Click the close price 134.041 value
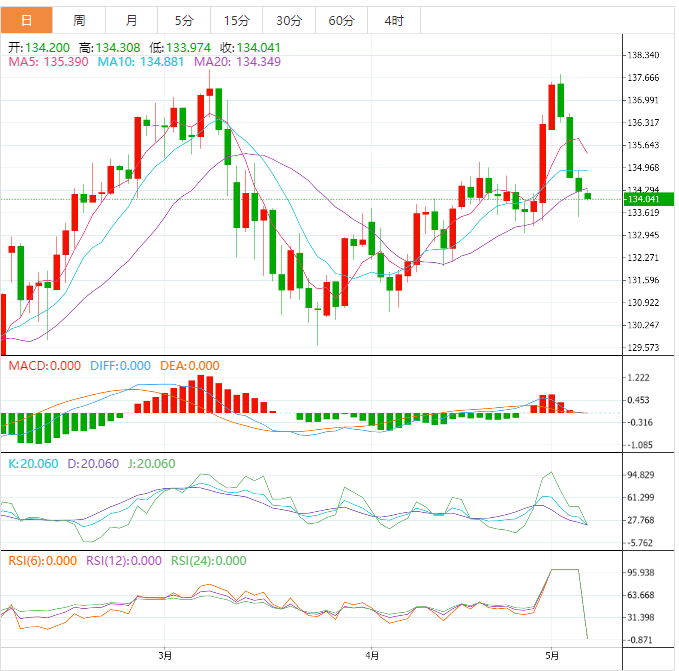The width and height of the screenshot is (679, 671). point(259,48)
